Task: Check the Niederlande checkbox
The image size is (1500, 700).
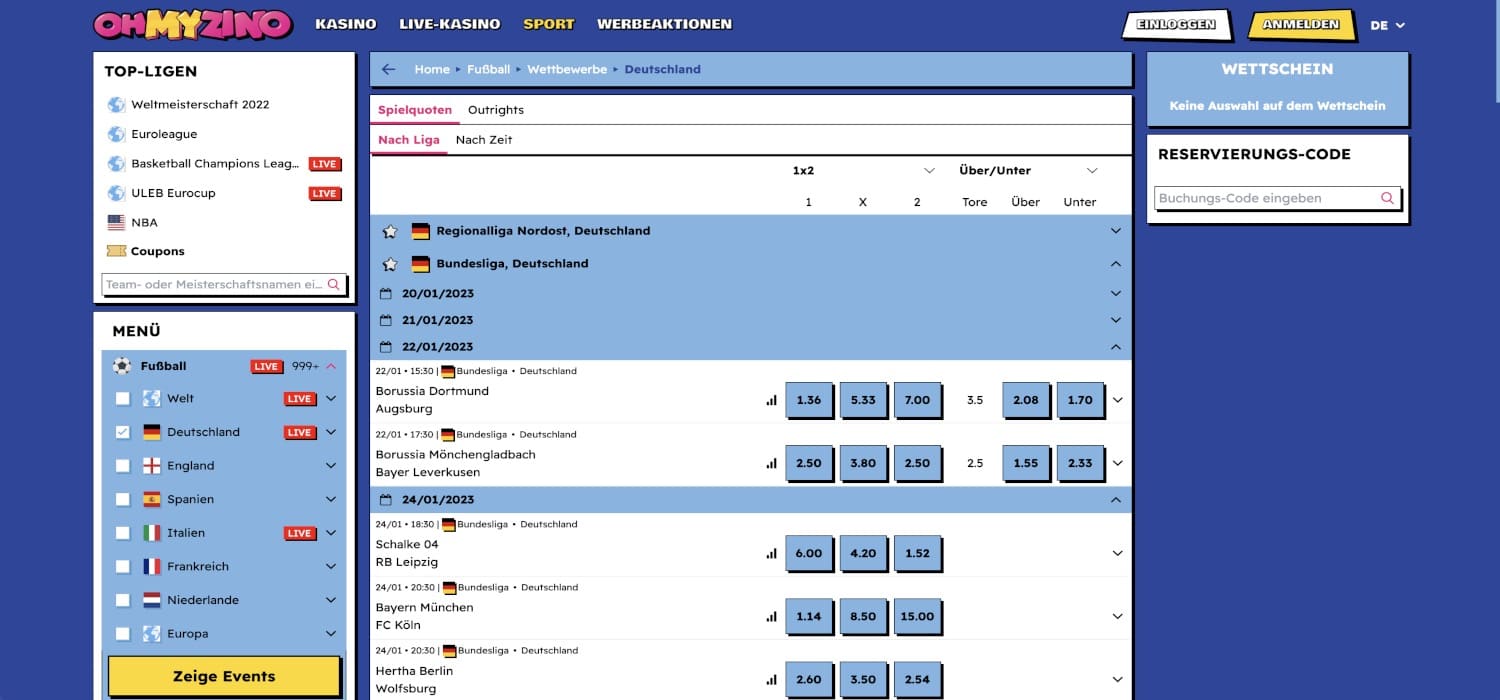Action: 122,600
